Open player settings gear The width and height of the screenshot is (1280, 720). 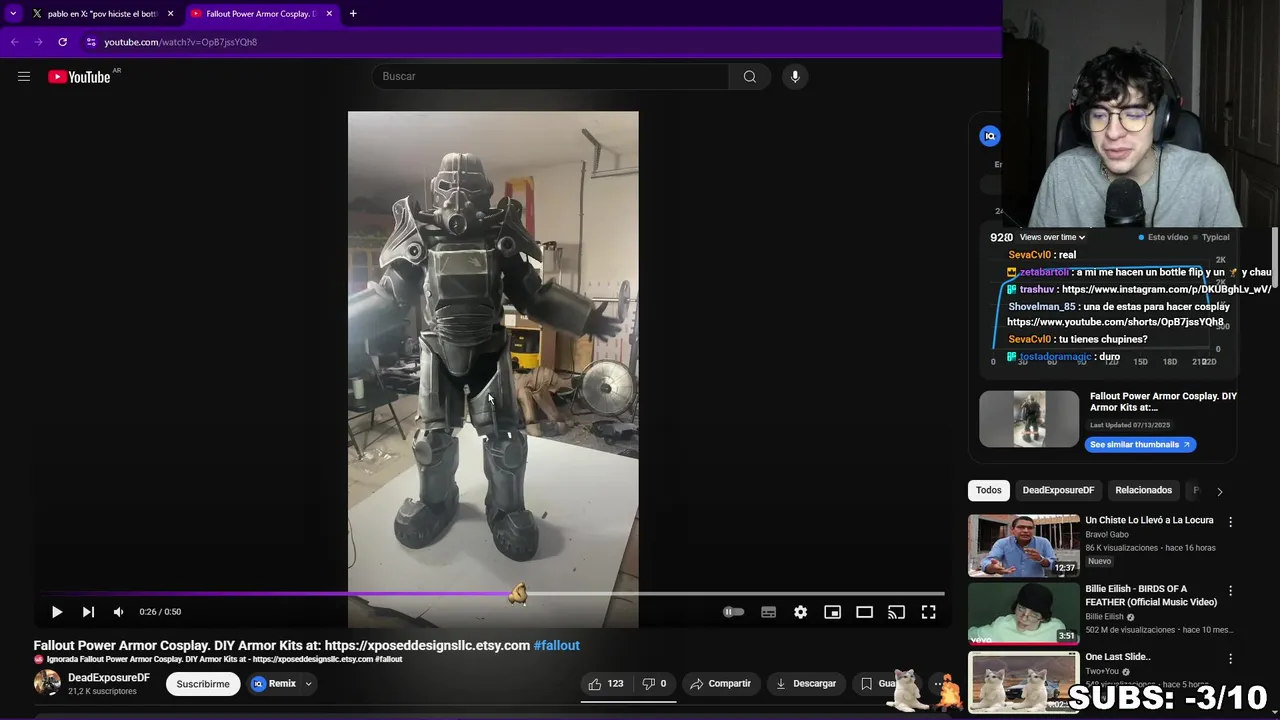click(x=800, y=612)
